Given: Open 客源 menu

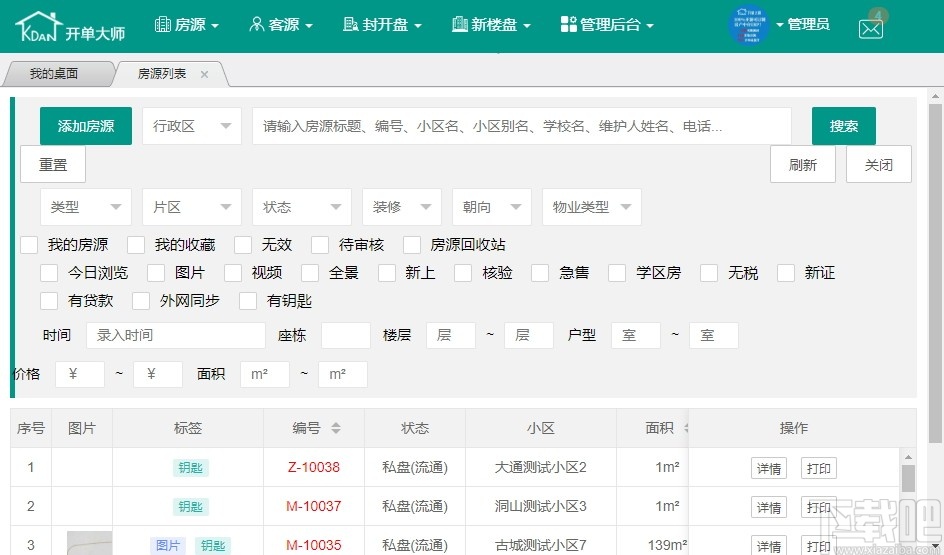Looking at the screenshot, I should coord(281,25).
